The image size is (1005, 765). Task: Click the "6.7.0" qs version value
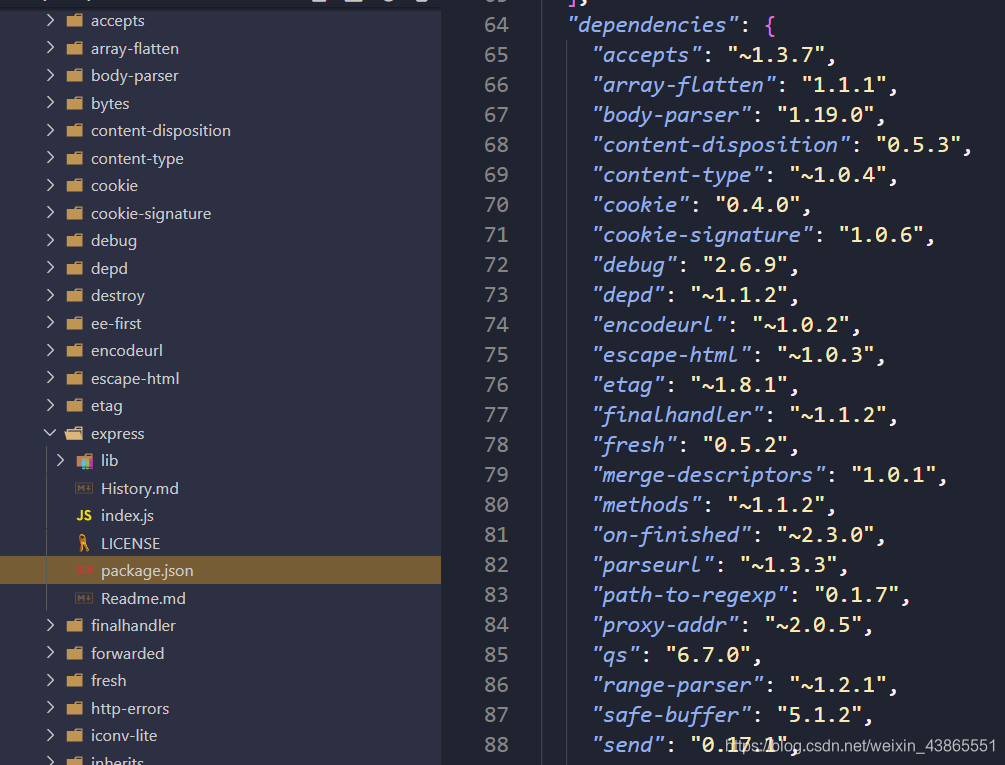pos(708,655)
